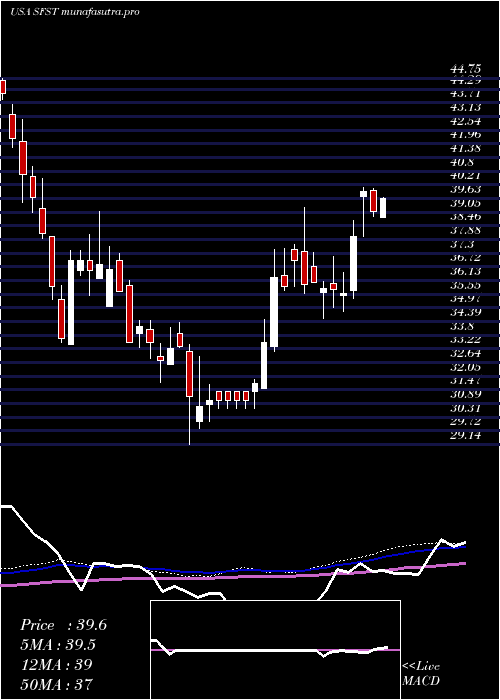
Task: Click the '5MA : 39.5' readout
Action: coord(59,645)
